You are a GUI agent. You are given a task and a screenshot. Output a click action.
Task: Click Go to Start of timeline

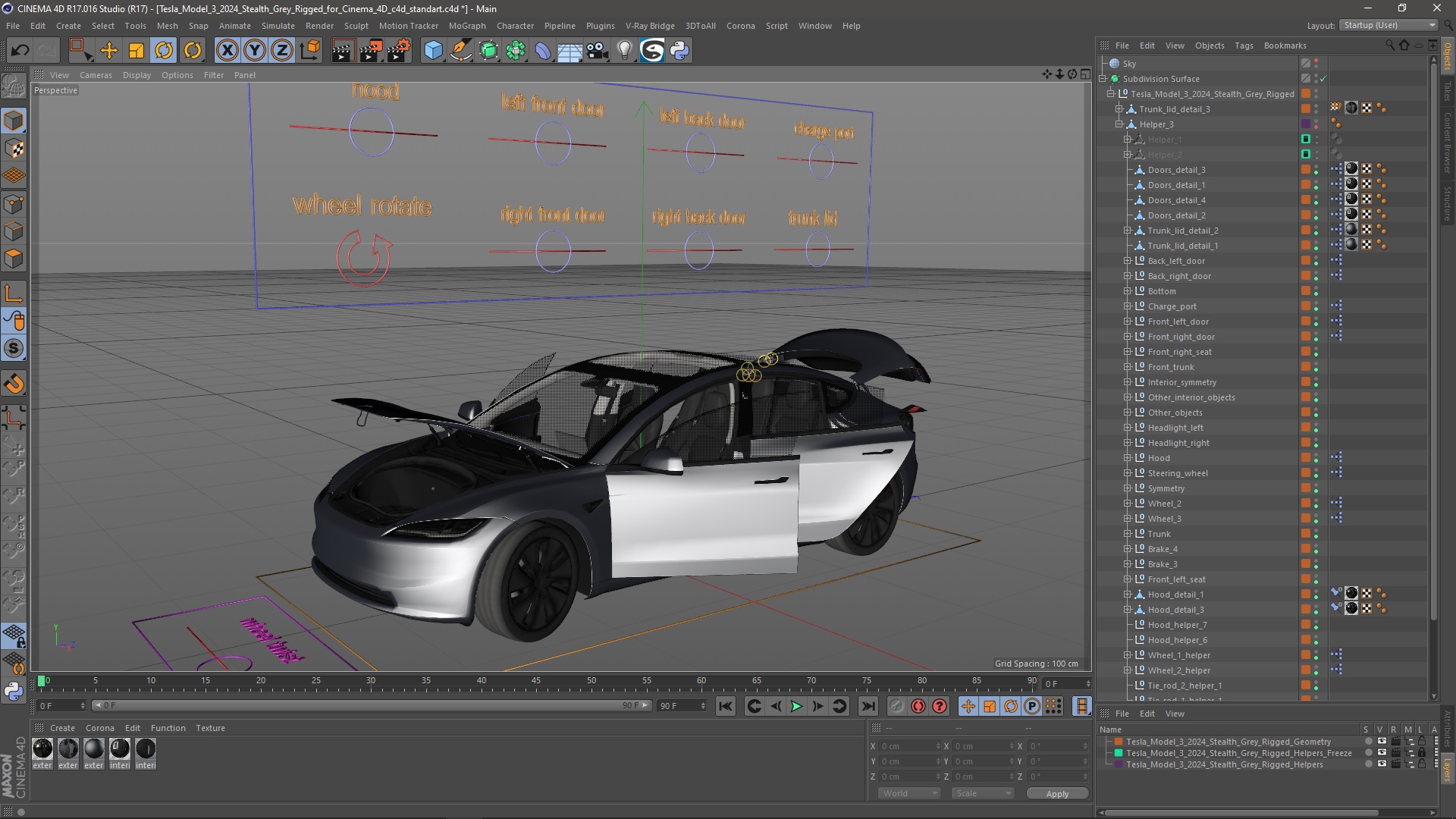726,706
